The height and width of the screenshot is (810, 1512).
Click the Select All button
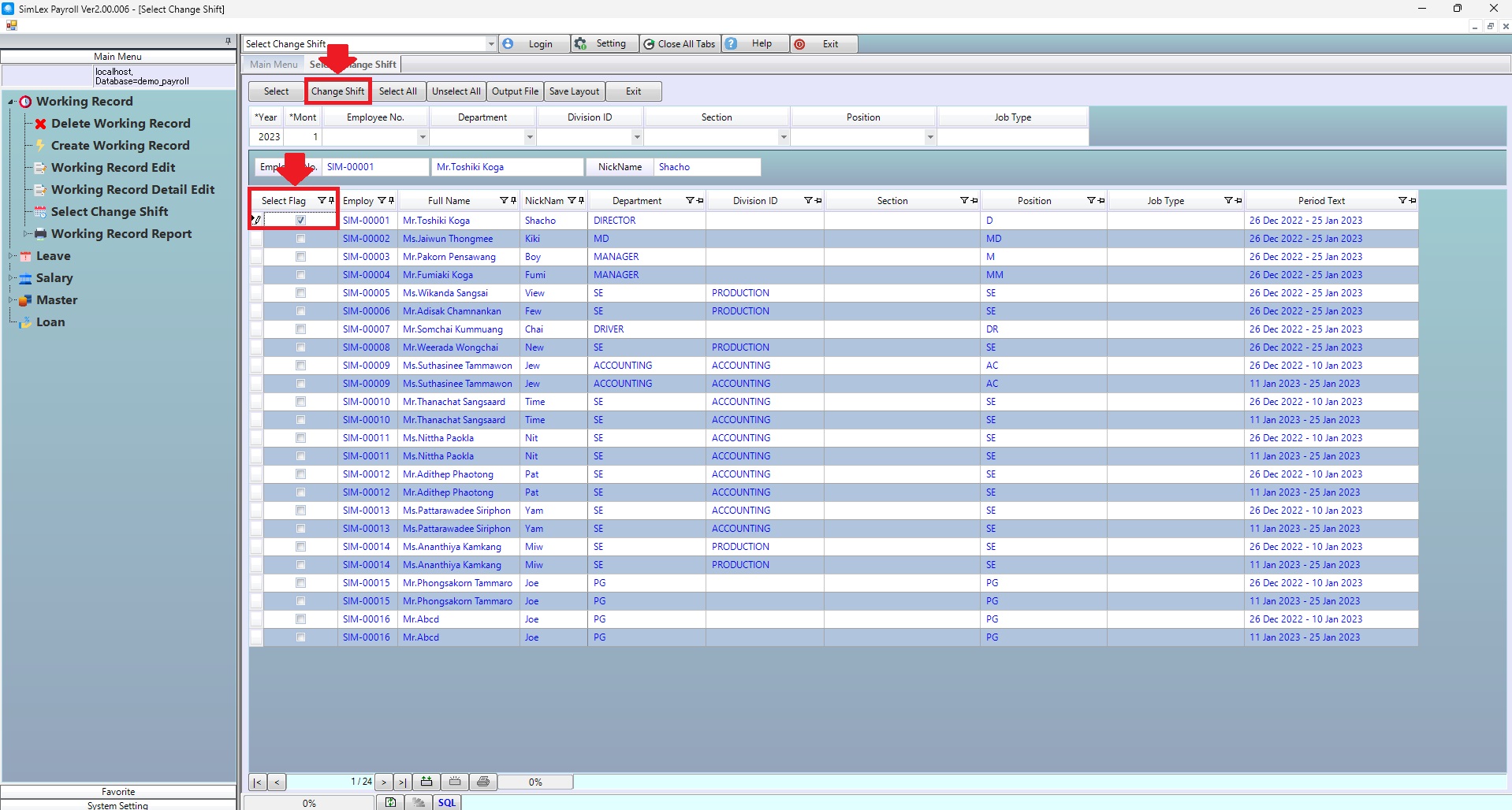tap(397, 91)
